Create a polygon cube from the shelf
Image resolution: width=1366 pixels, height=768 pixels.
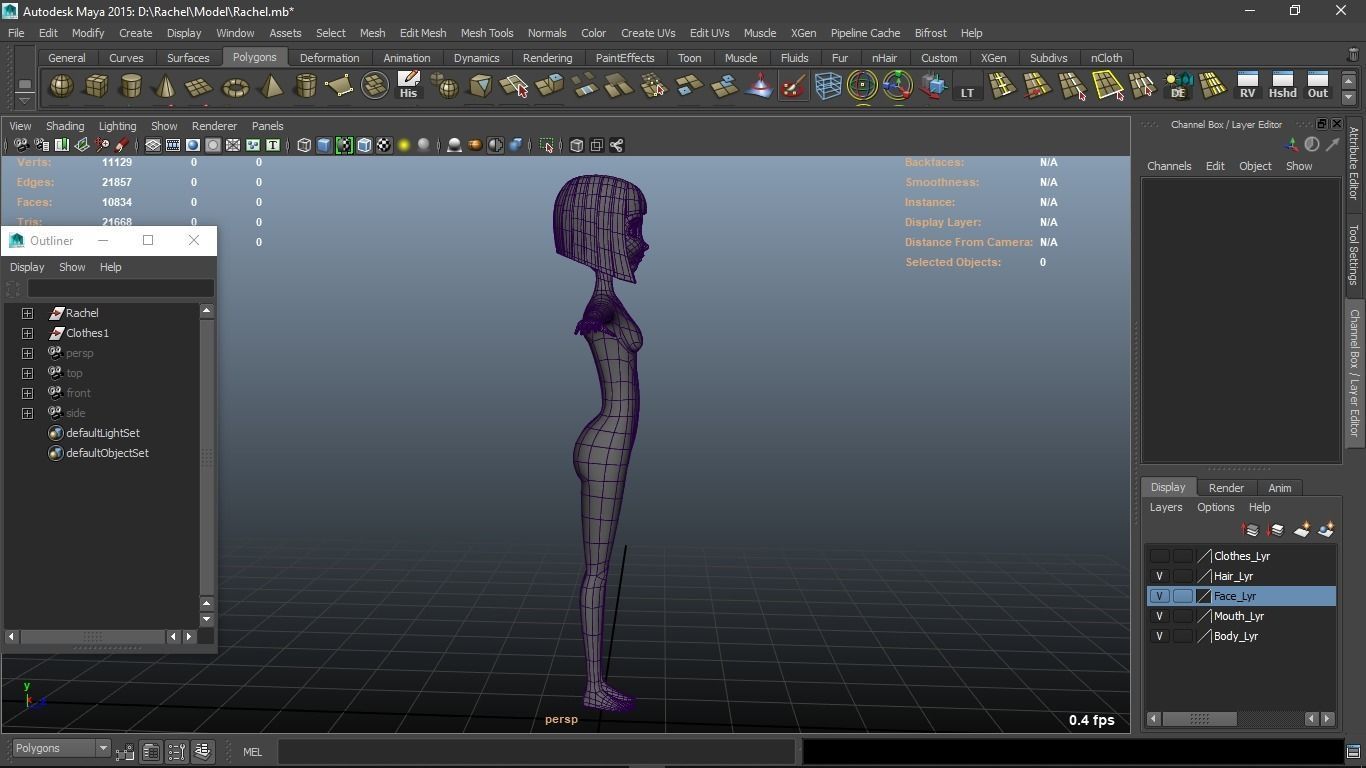[96, 87]
